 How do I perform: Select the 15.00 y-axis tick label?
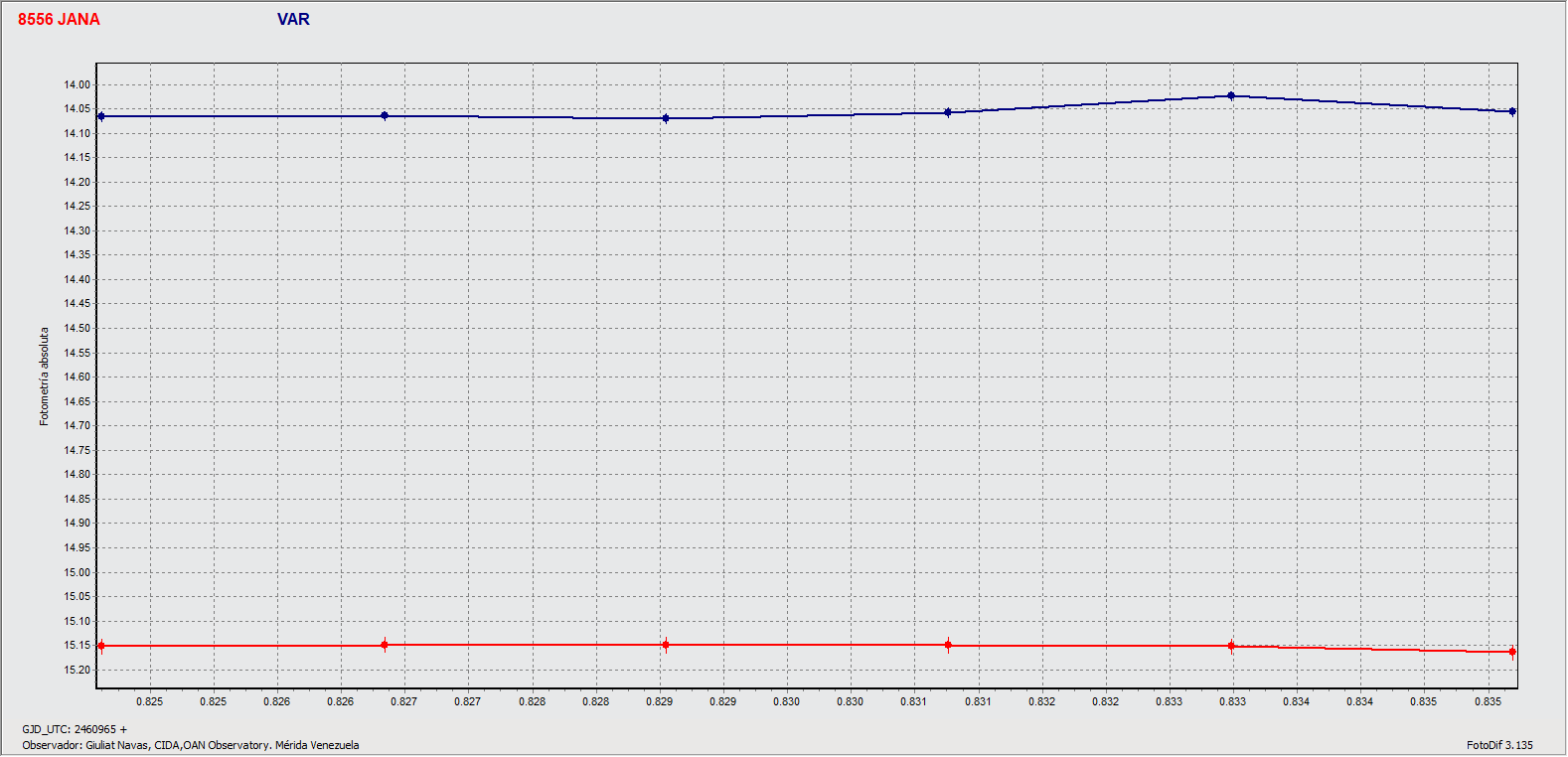(x=78, y=572)
